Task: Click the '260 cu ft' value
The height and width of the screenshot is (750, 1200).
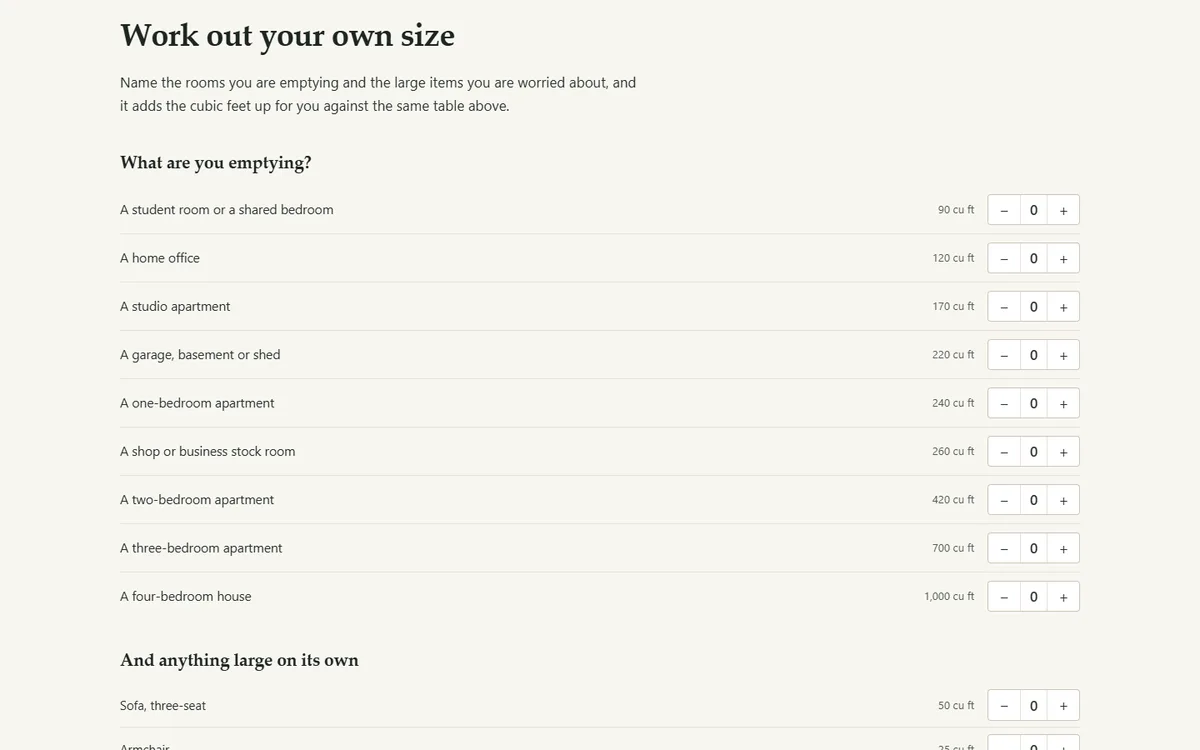Action: (953, 452)
